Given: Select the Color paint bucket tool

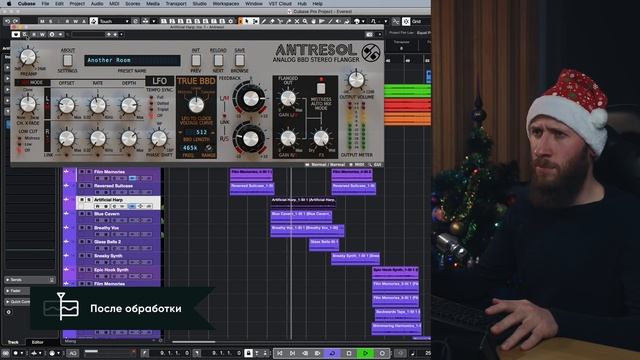Looking at the screenshot, I should (357, 21).
